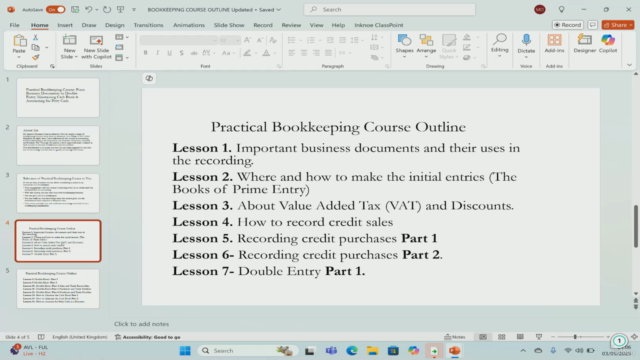
Task: Open the text highlight color
Action: click(x=247, y=53)
